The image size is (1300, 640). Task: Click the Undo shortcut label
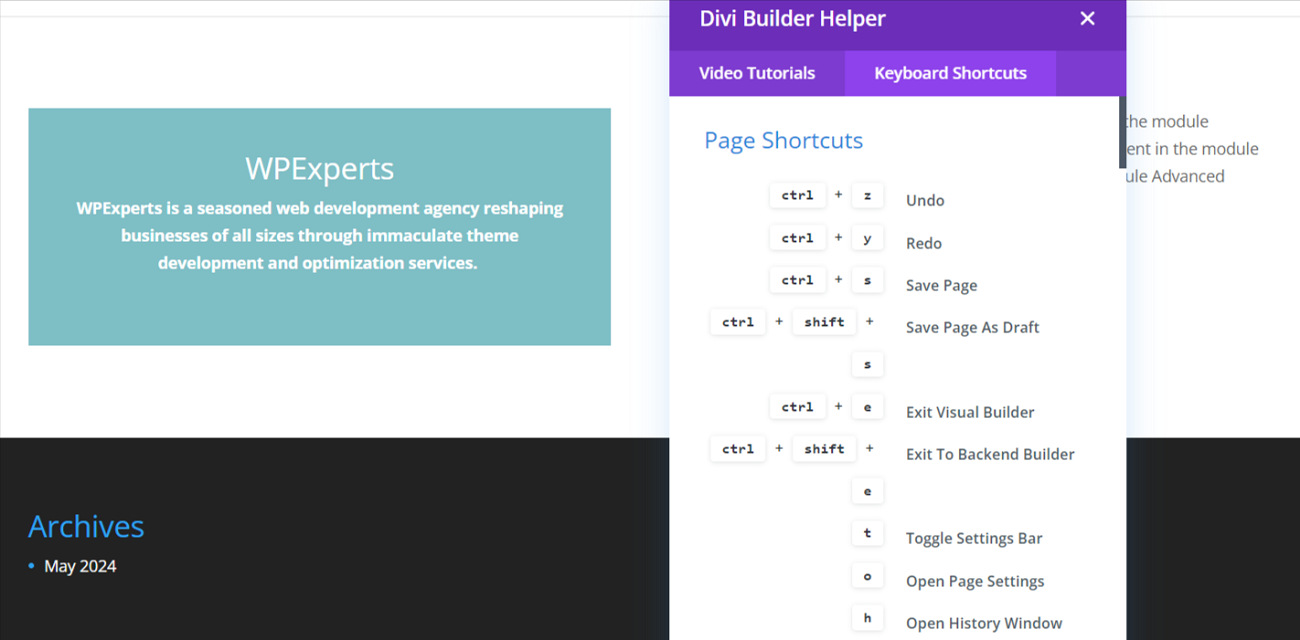tap(925, 200)
